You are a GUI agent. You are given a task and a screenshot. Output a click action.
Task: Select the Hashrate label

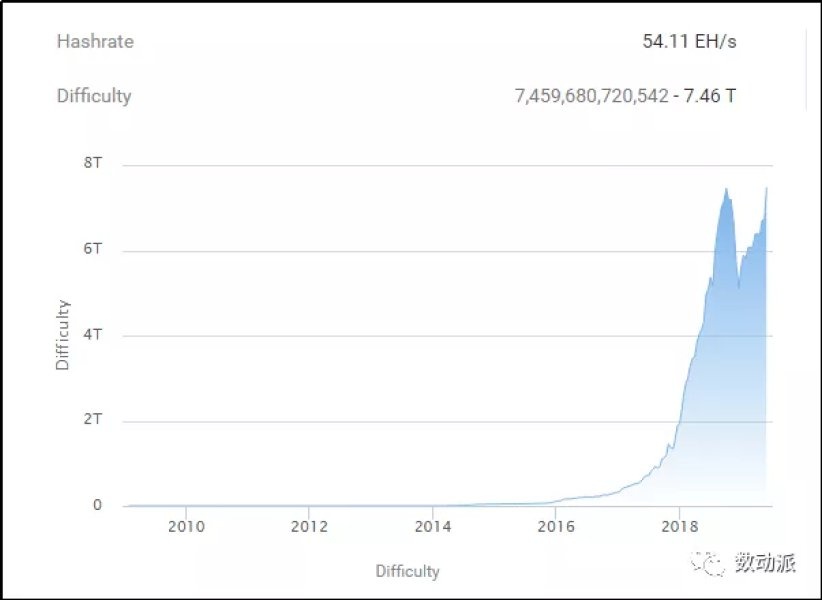(x=95, y=42)
